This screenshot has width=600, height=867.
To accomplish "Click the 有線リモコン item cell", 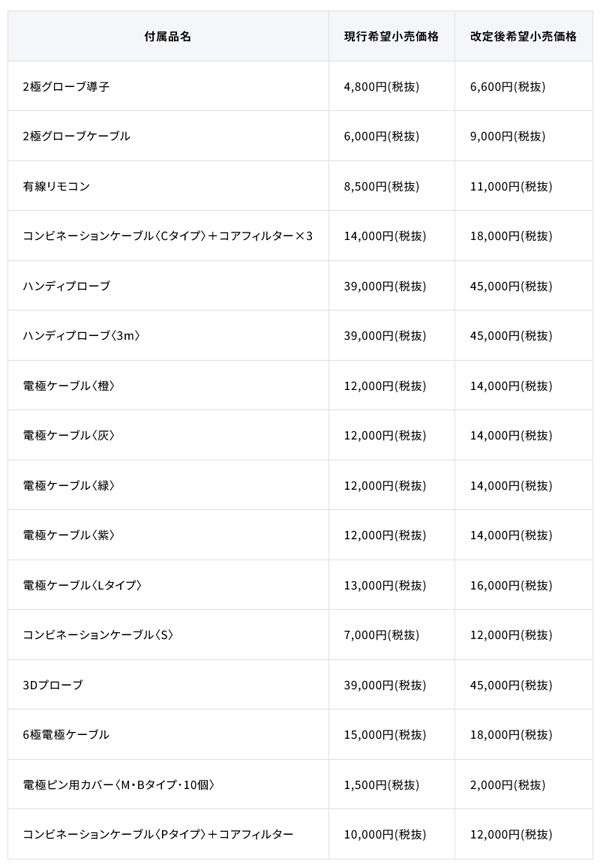I will pos(168,186).
